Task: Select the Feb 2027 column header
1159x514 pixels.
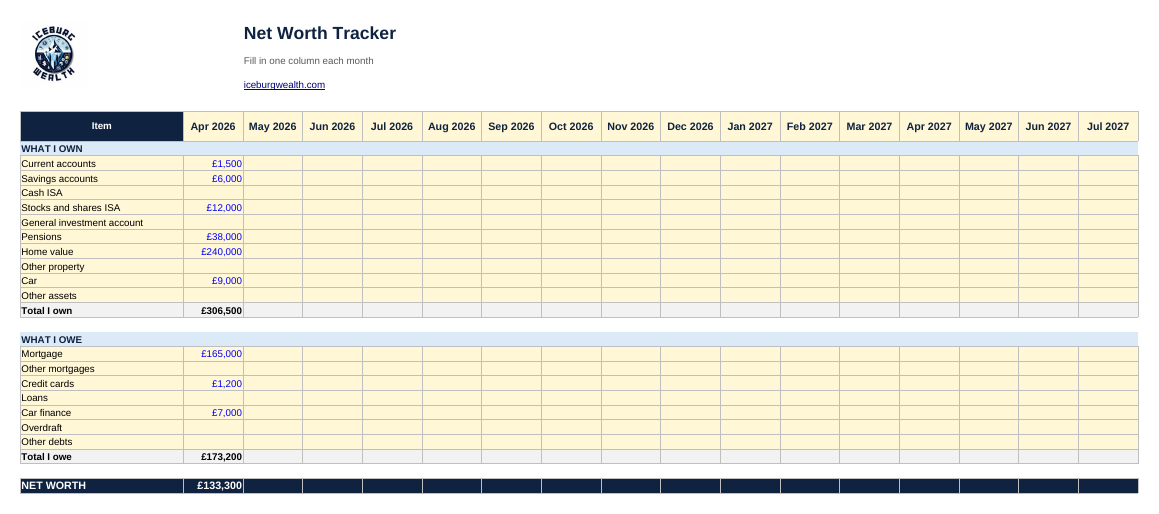Action: (x=809, y=126)
